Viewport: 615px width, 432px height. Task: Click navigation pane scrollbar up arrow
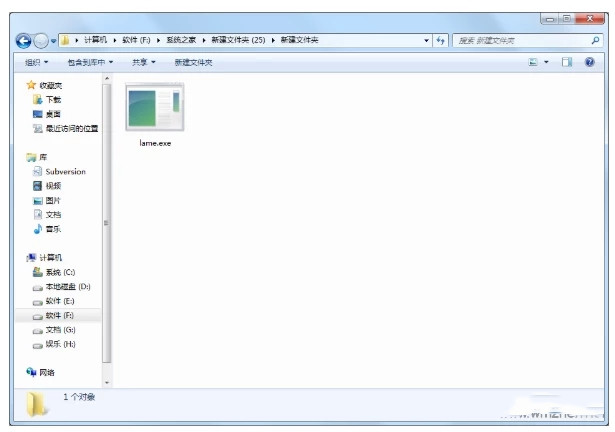(107, 79)
